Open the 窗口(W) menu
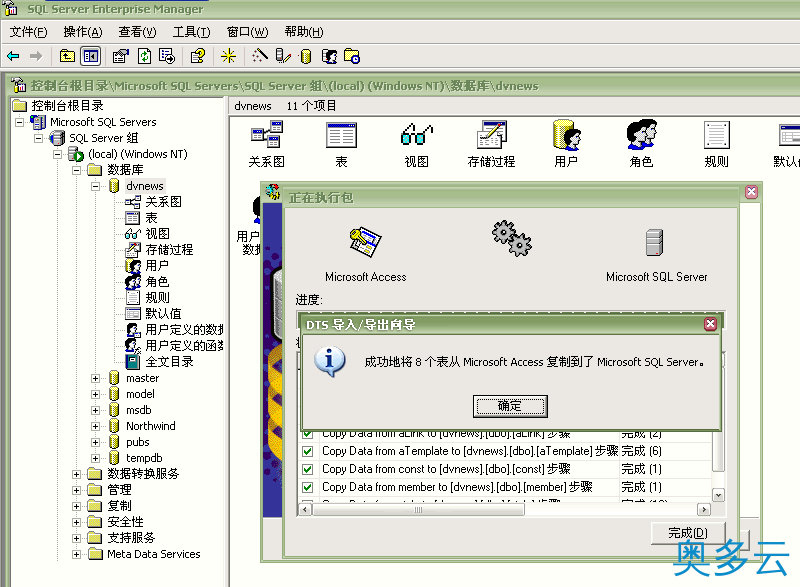Screen dimensions: 800x587 tap(247, 32)
